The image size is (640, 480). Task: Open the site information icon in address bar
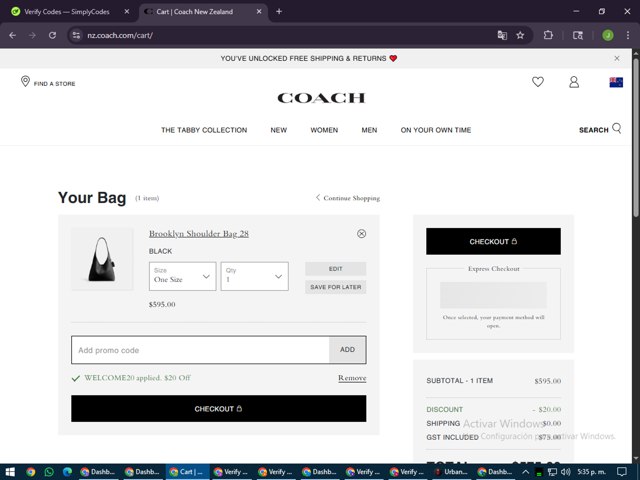tap(76, 36)
